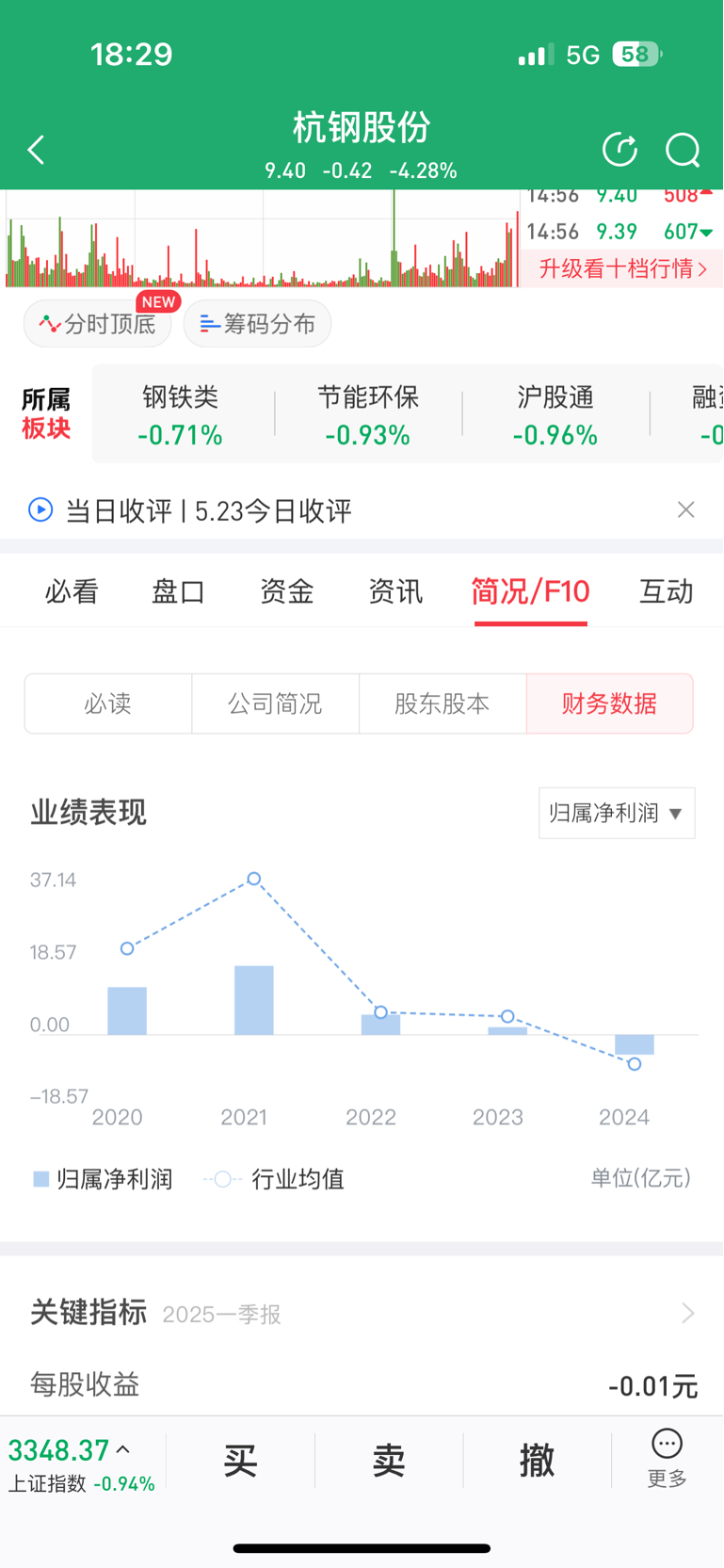724x1568 pixels.
Task: Toggle 归属净利润 legend item
Action: click(103, 1179)
